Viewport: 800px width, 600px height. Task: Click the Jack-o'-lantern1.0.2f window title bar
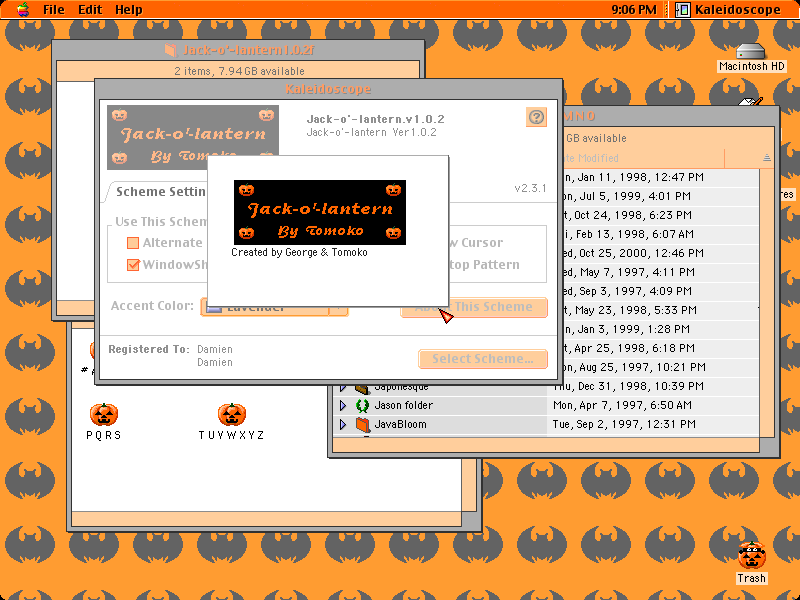point(238,50)
